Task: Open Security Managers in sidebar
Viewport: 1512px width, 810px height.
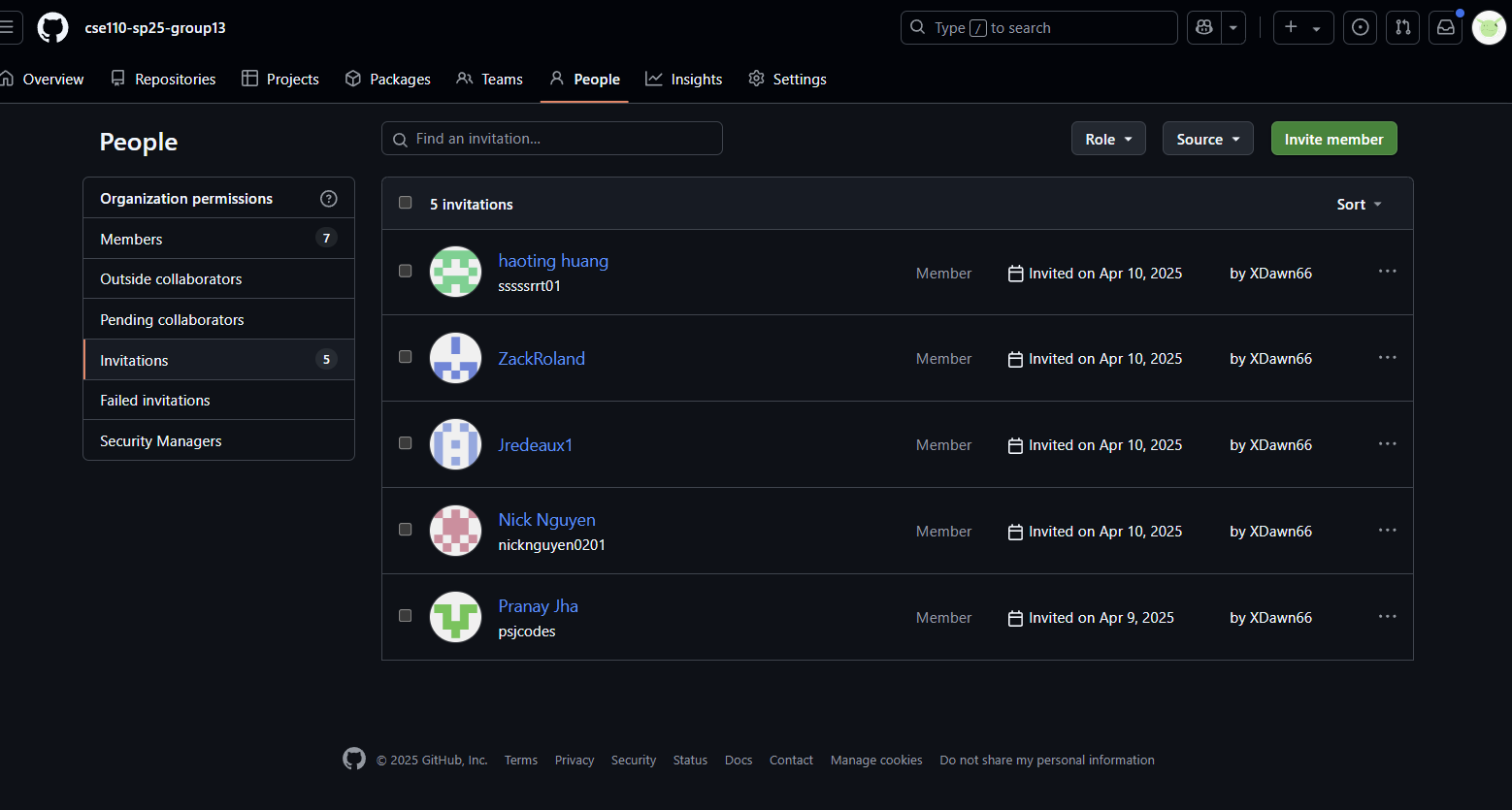Action: tap(219, 440)
